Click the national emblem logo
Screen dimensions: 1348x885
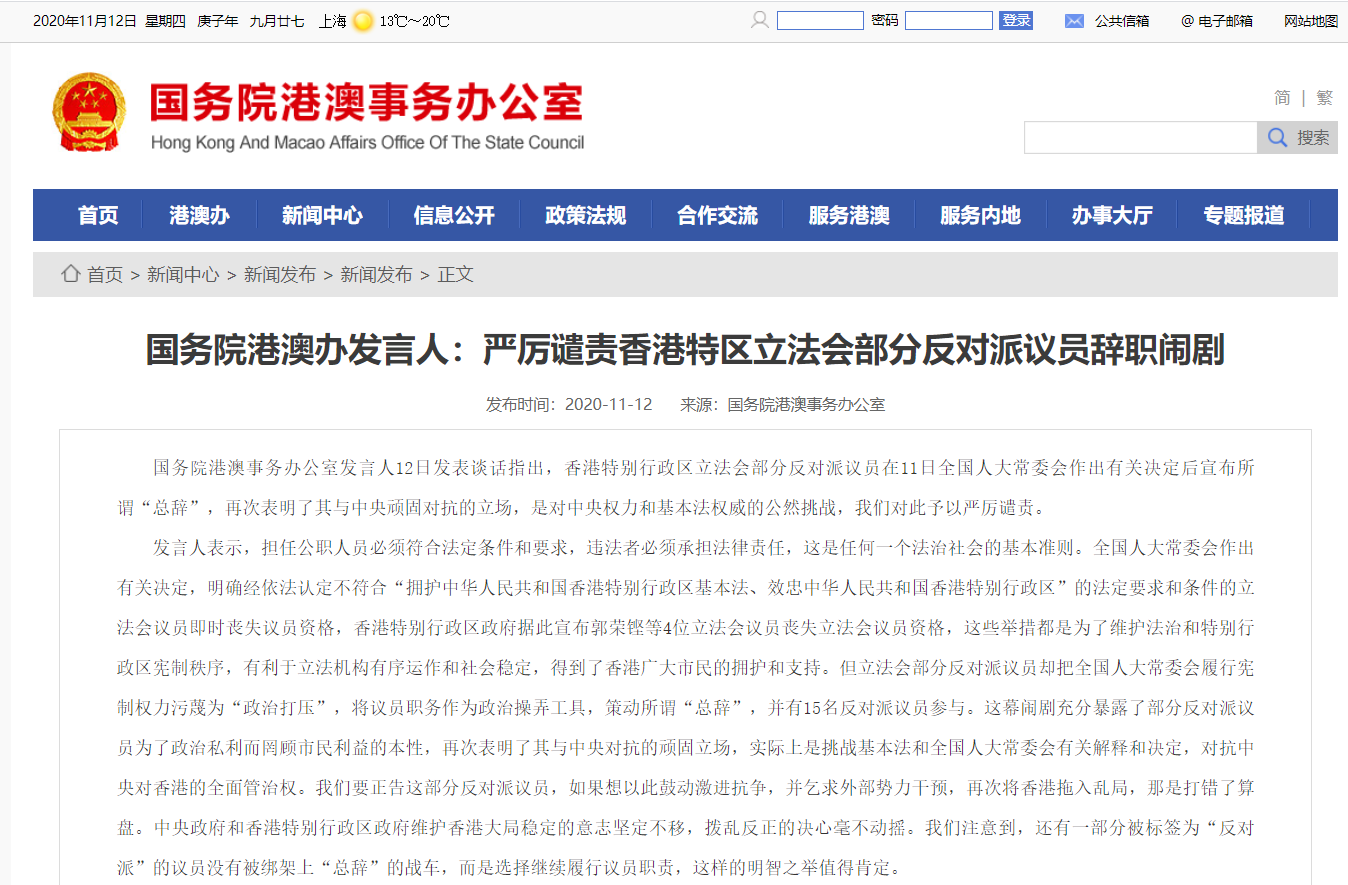point(89,113)
